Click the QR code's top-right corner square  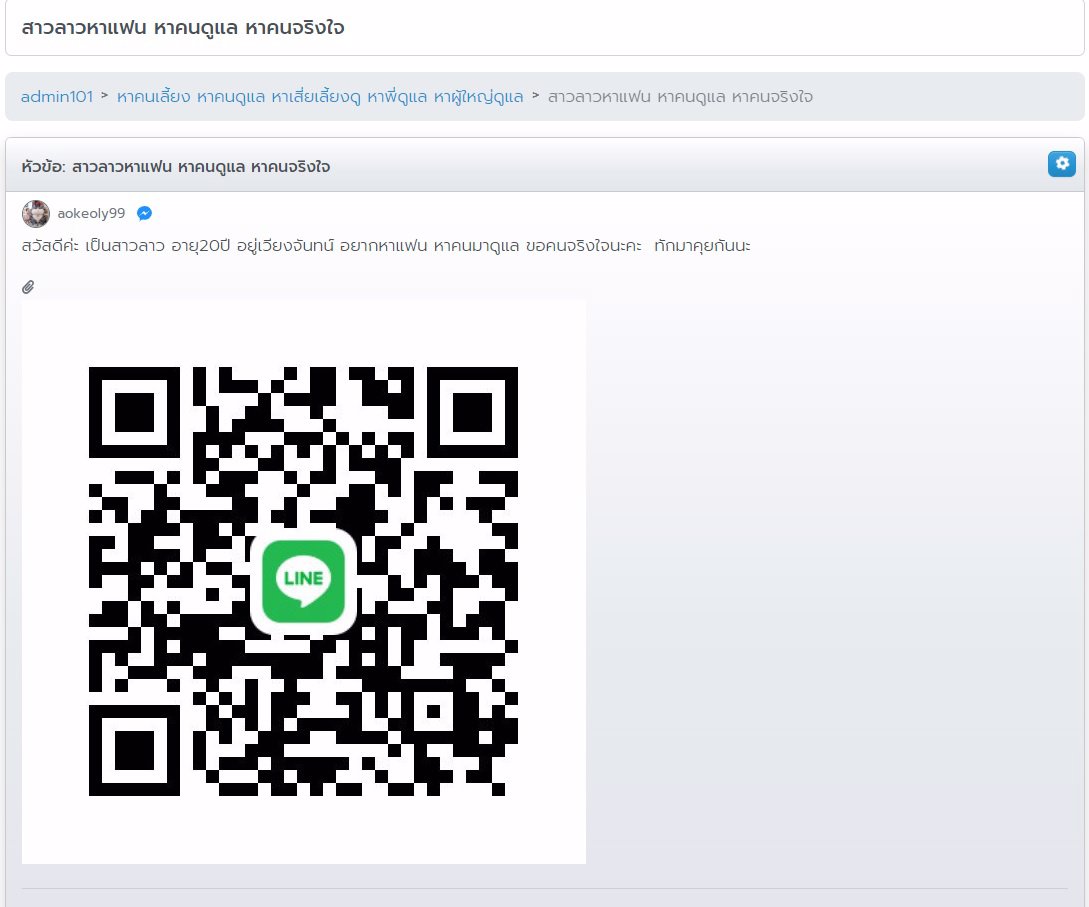[x=473, y=412]
